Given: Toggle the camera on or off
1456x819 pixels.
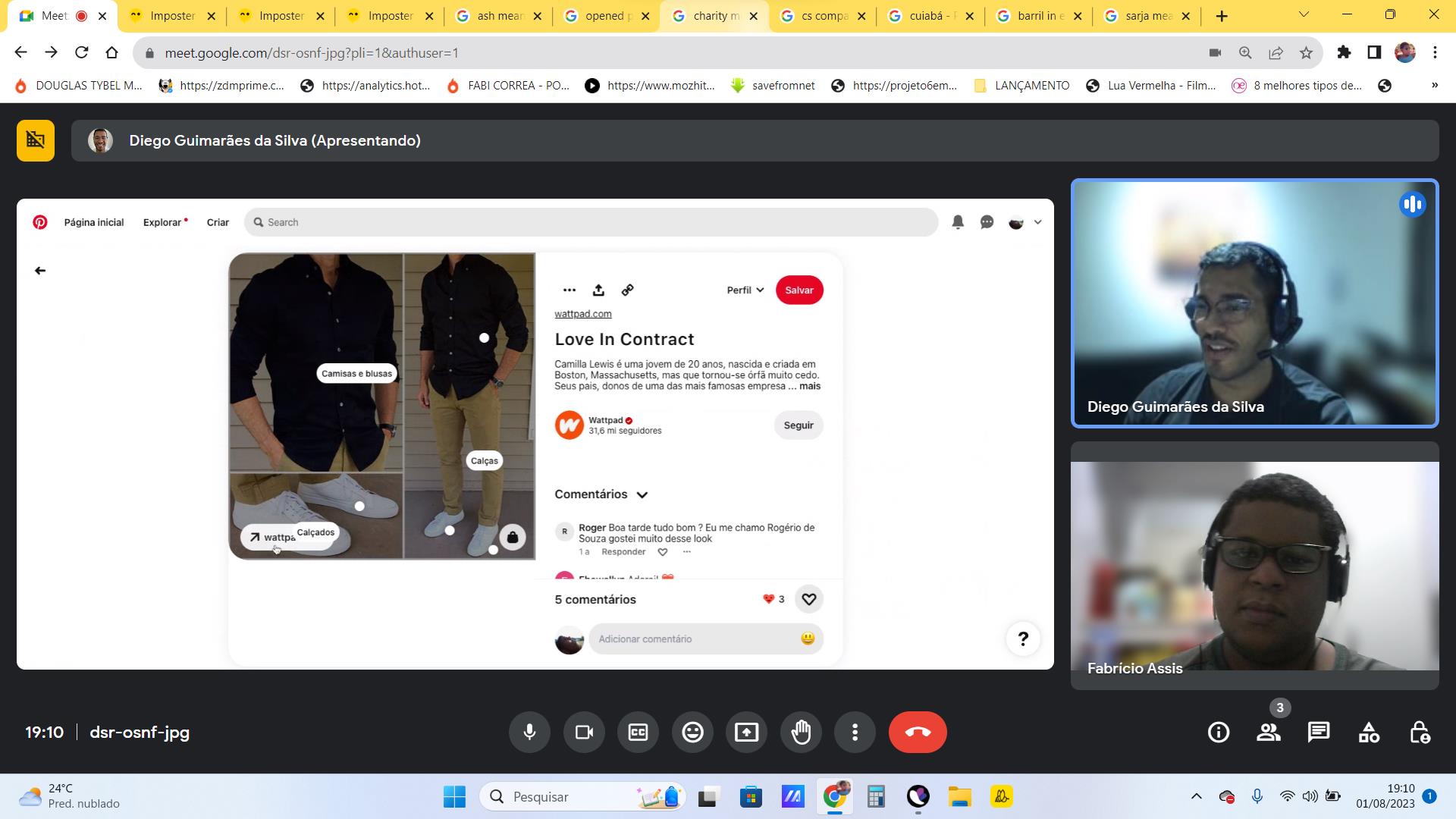Looking at the screenshot, I should coord(584,732).
